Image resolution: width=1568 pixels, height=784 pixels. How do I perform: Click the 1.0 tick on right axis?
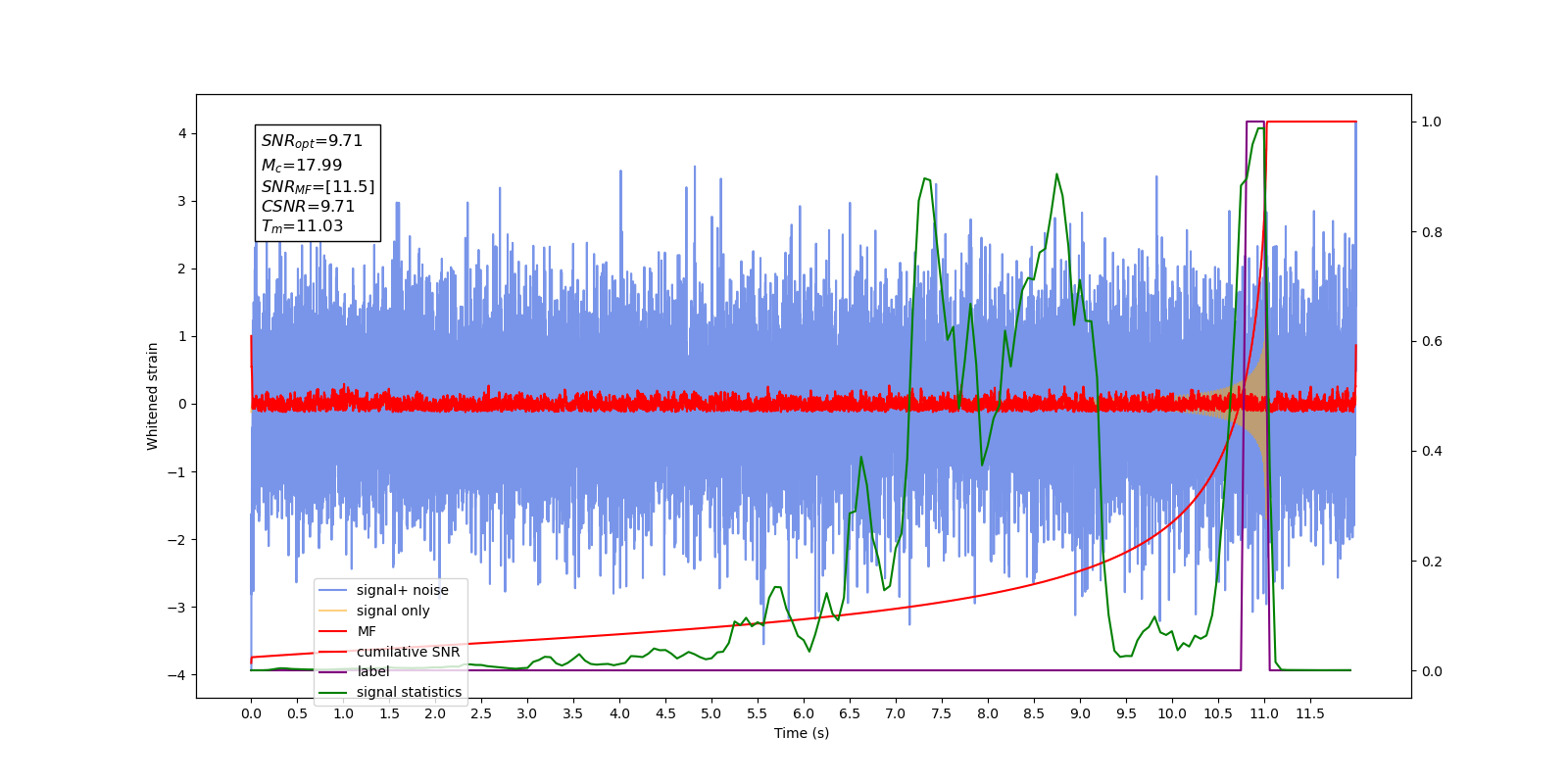point(1432,122)
